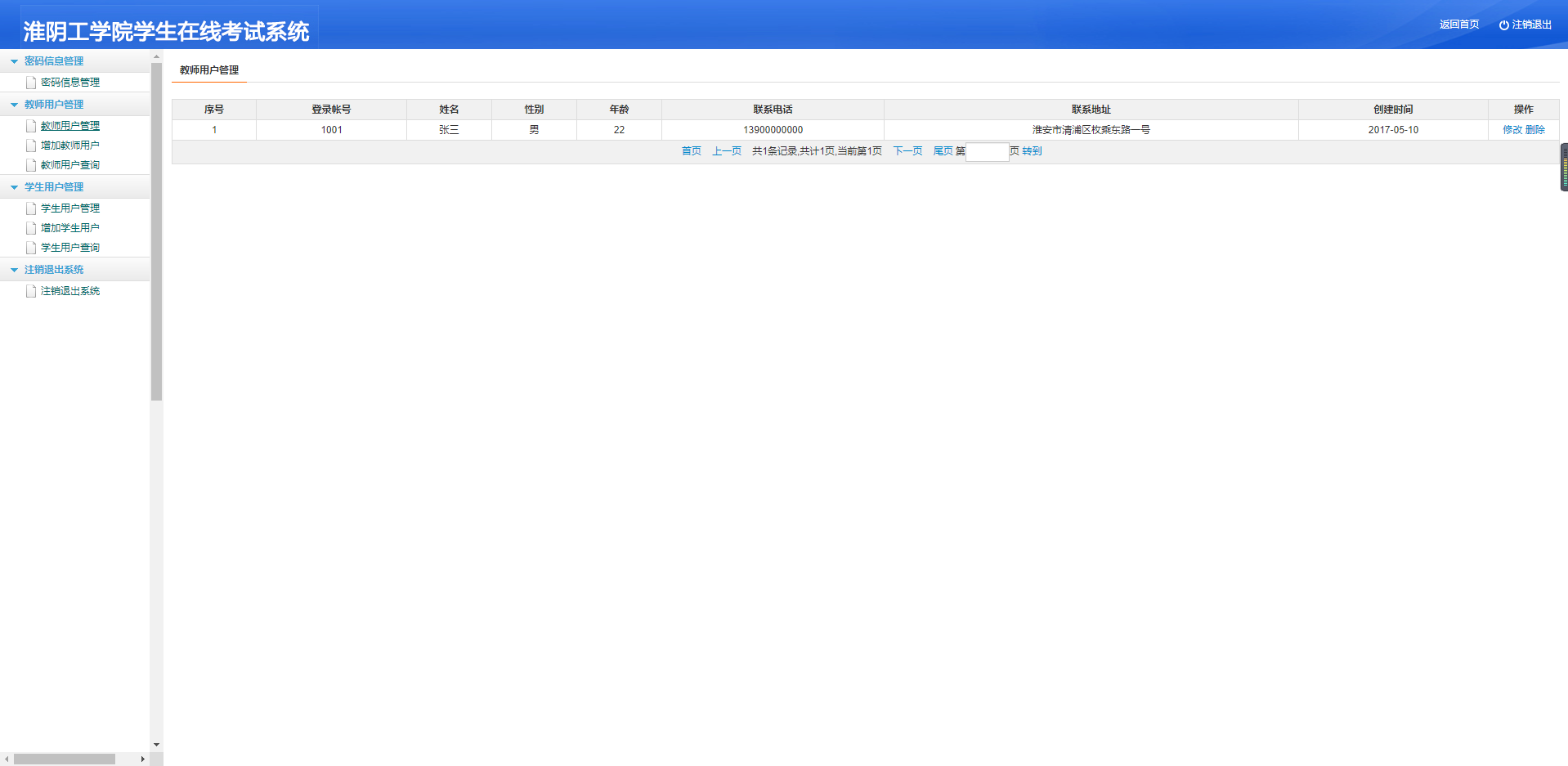Click 修改 for teacher 张三
Screen dimensions: 1568x766
click(x=1512, y=130)
